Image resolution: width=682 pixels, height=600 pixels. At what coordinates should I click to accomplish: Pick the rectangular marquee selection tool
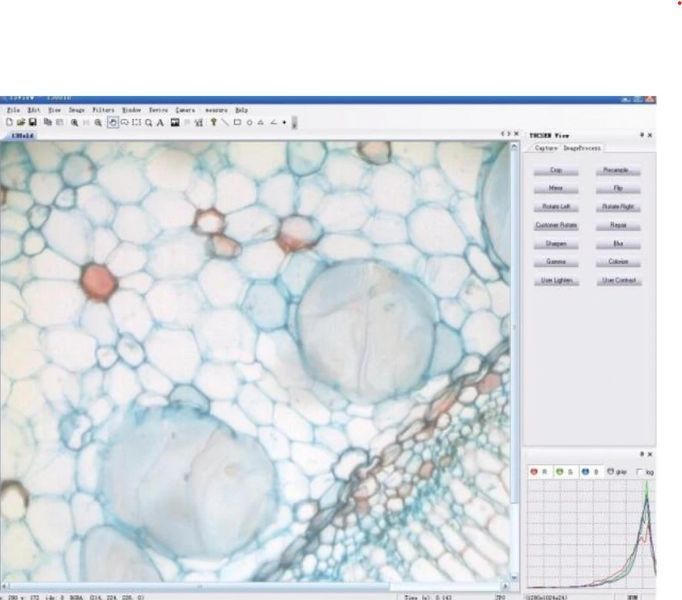(137, 123)
